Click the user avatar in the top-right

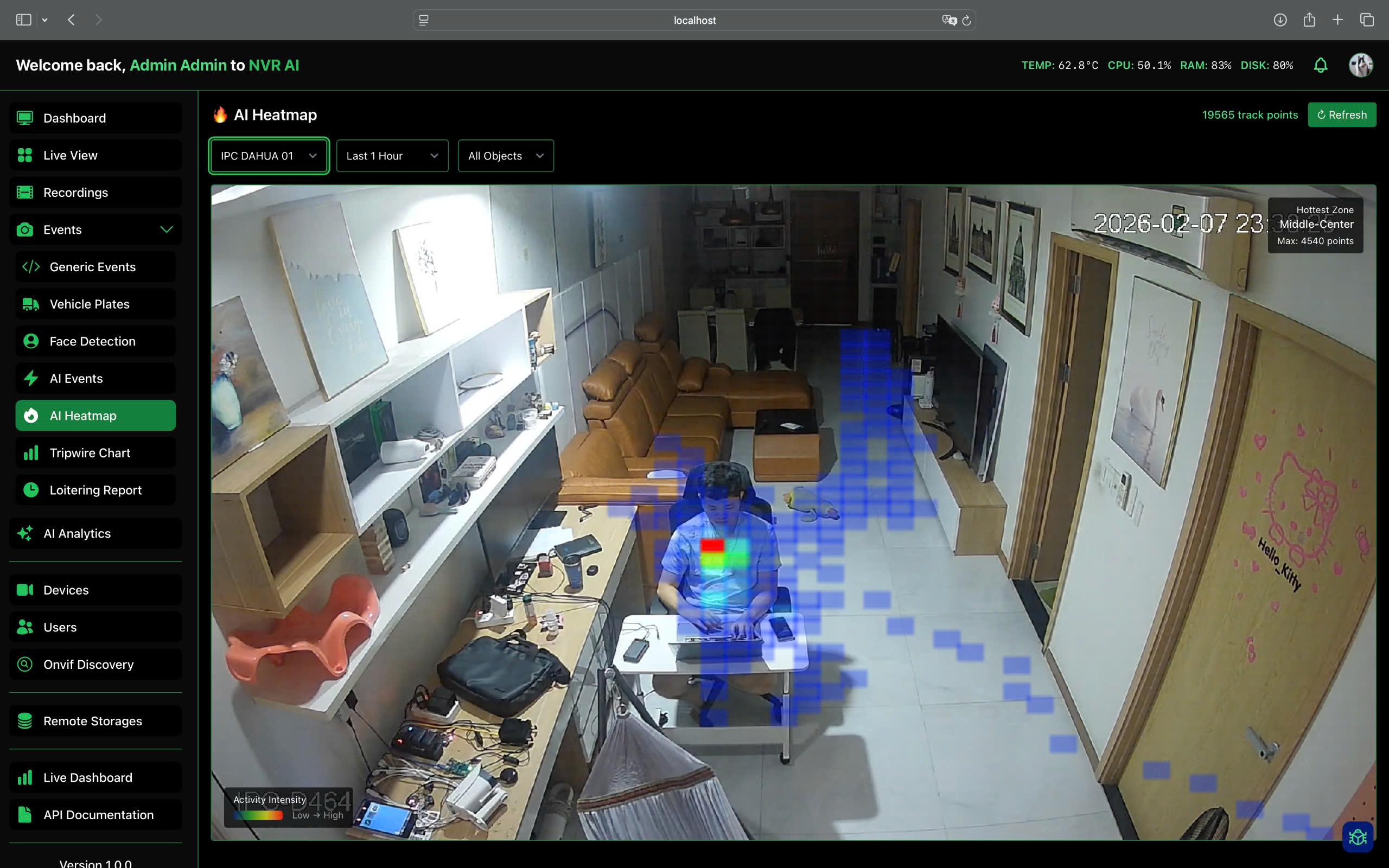pyautogui.click(x=1361, y=65)
